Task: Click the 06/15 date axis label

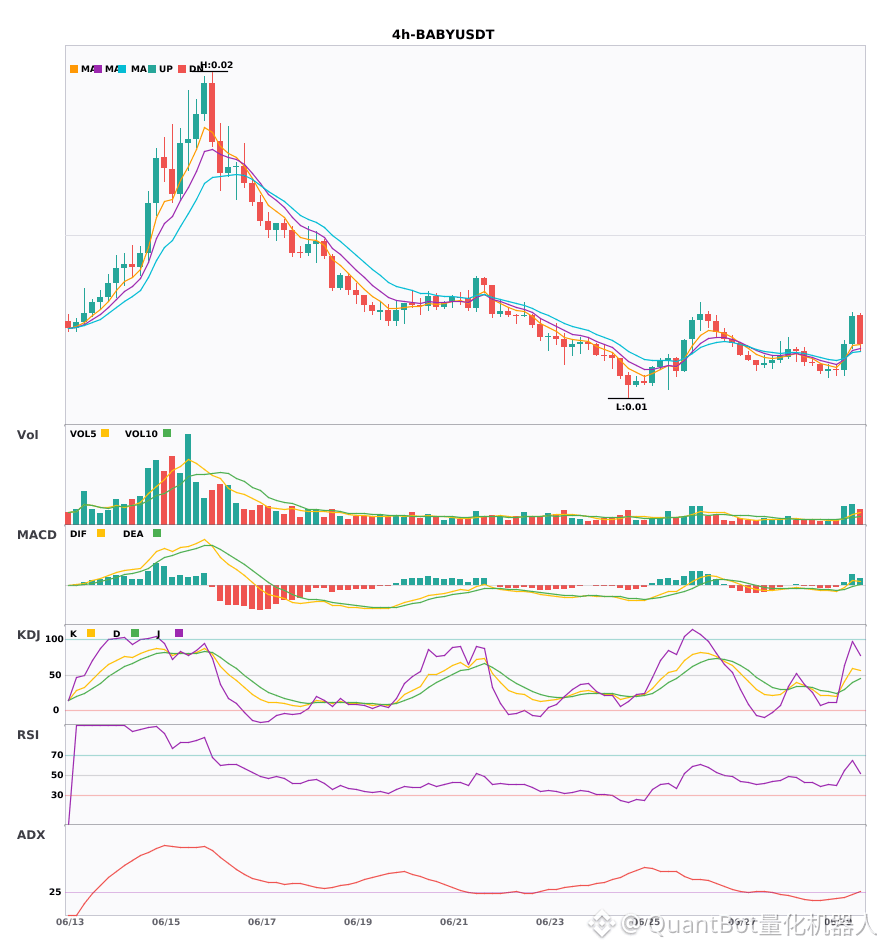Action: pyautogui.click(x=166, y=922)
